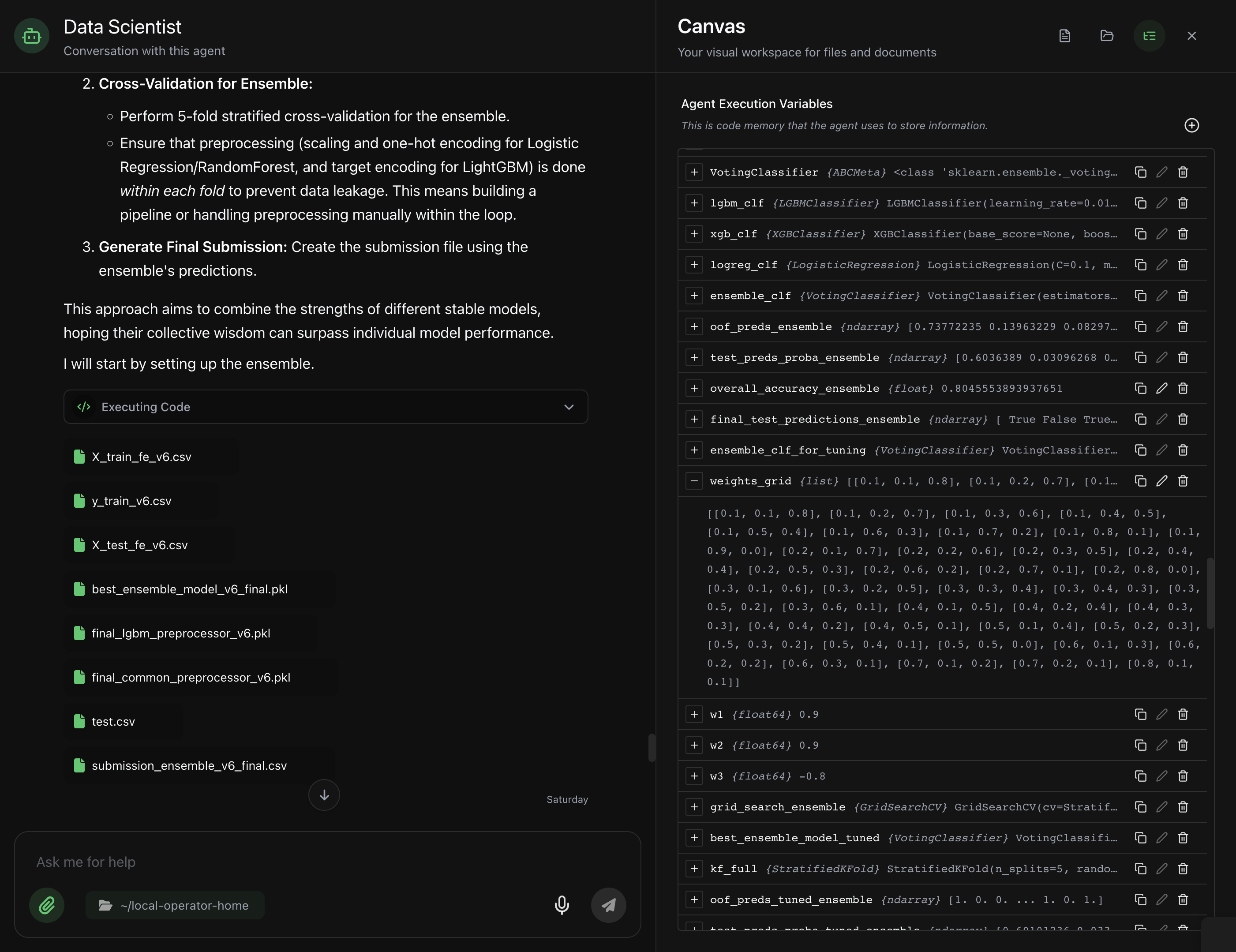Add a new execution variable
This screenshot has height=952, width=1236.
1191,125
